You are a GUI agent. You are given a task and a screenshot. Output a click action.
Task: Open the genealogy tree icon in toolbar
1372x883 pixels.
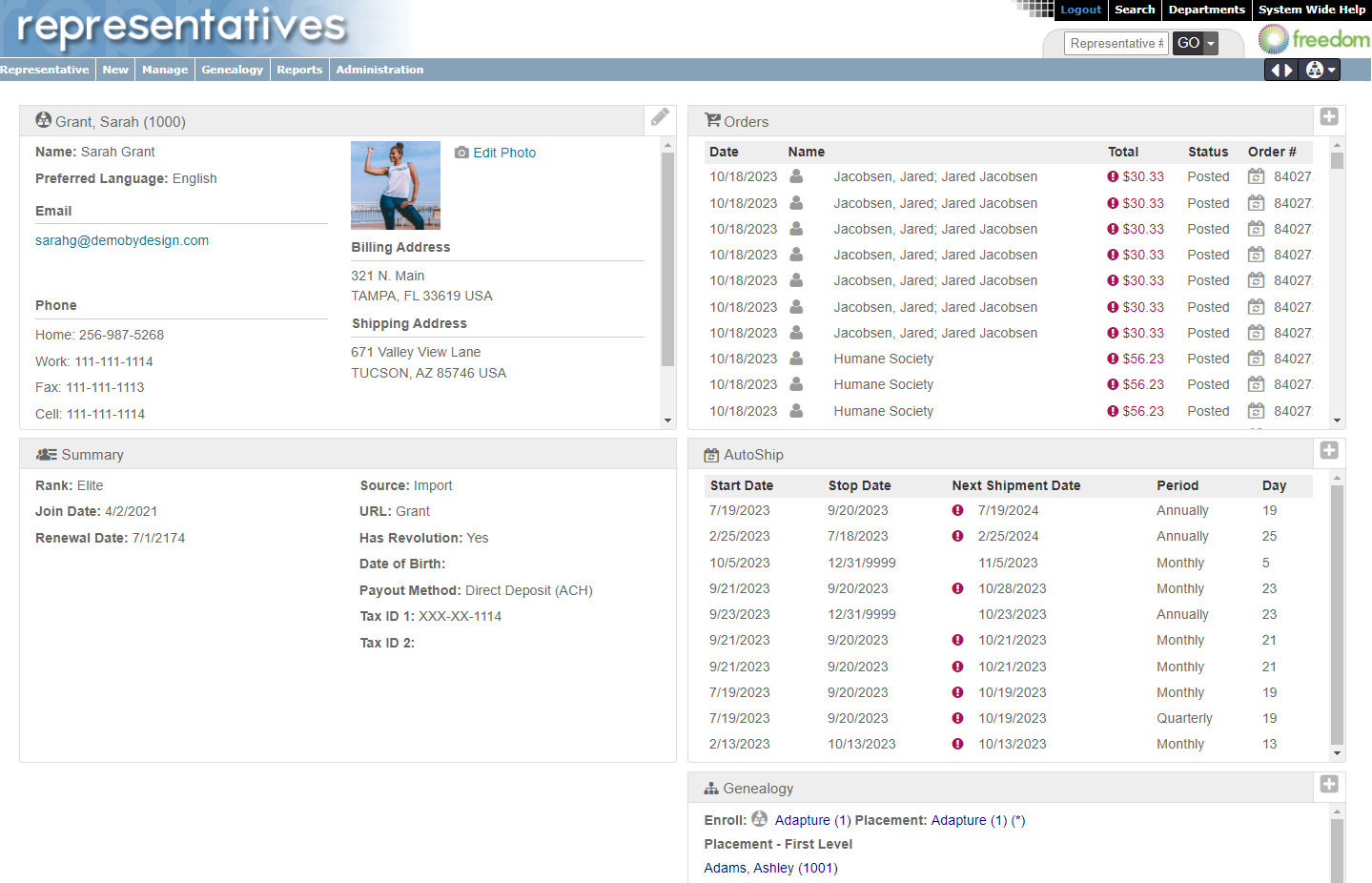coord(1315,70)
